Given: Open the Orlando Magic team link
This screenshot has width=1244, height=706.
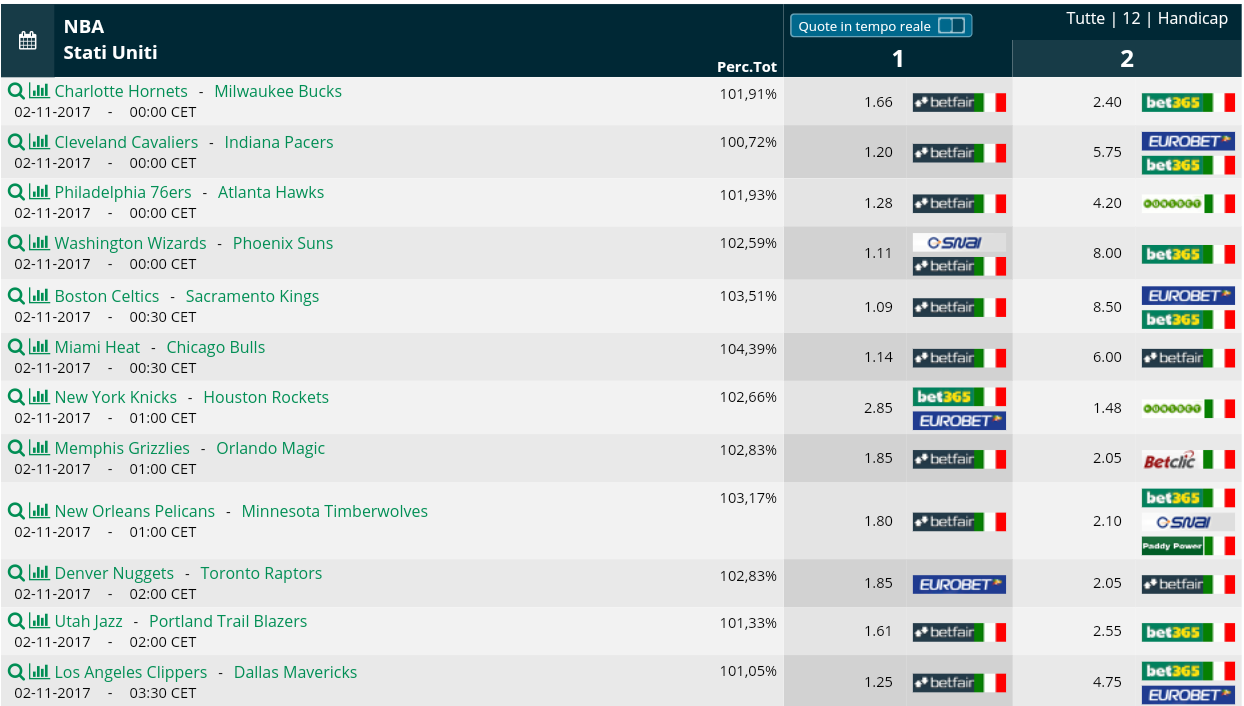Looking at the screenshot, I should [271, 448].
